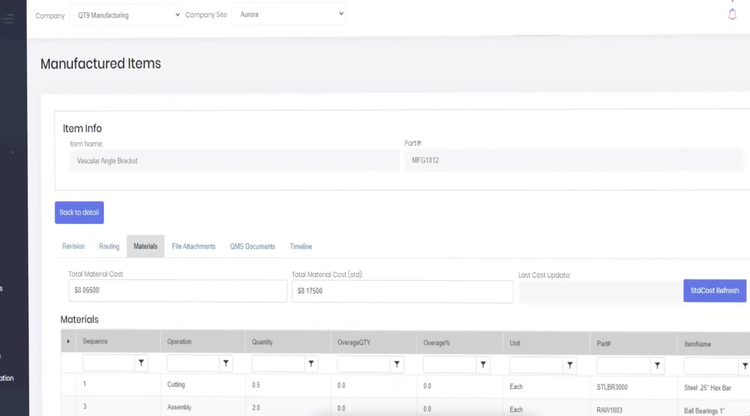Image resolution: width=750 pixels, height=416 pixels.
Task: Open the File Attachments tab
Action: [194, 246]
